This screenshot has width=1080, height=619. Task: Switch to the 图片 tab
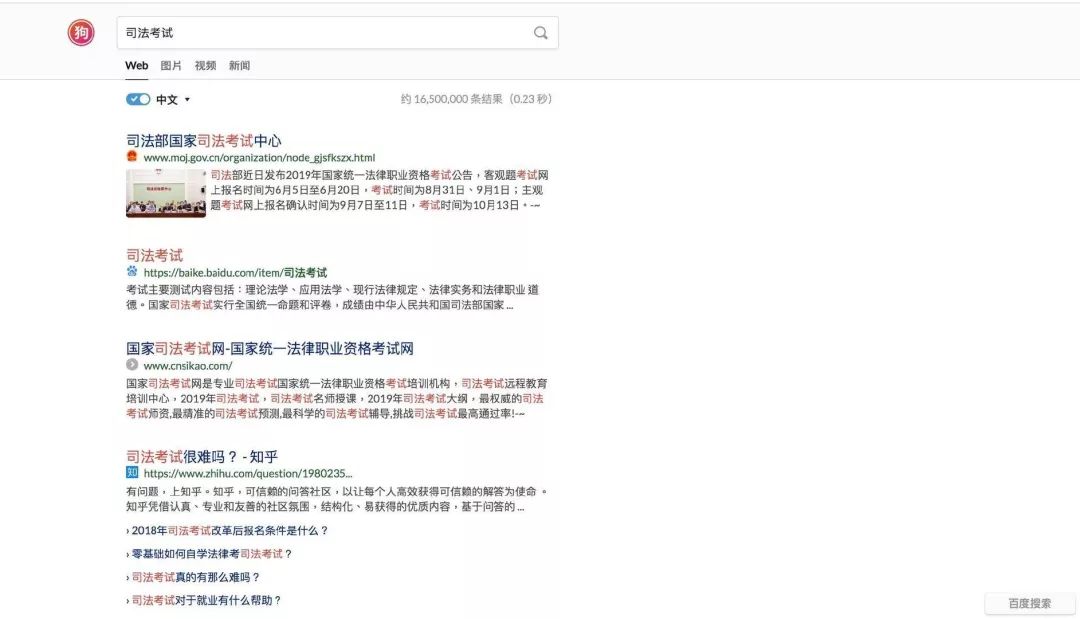[x=171, y=65]
